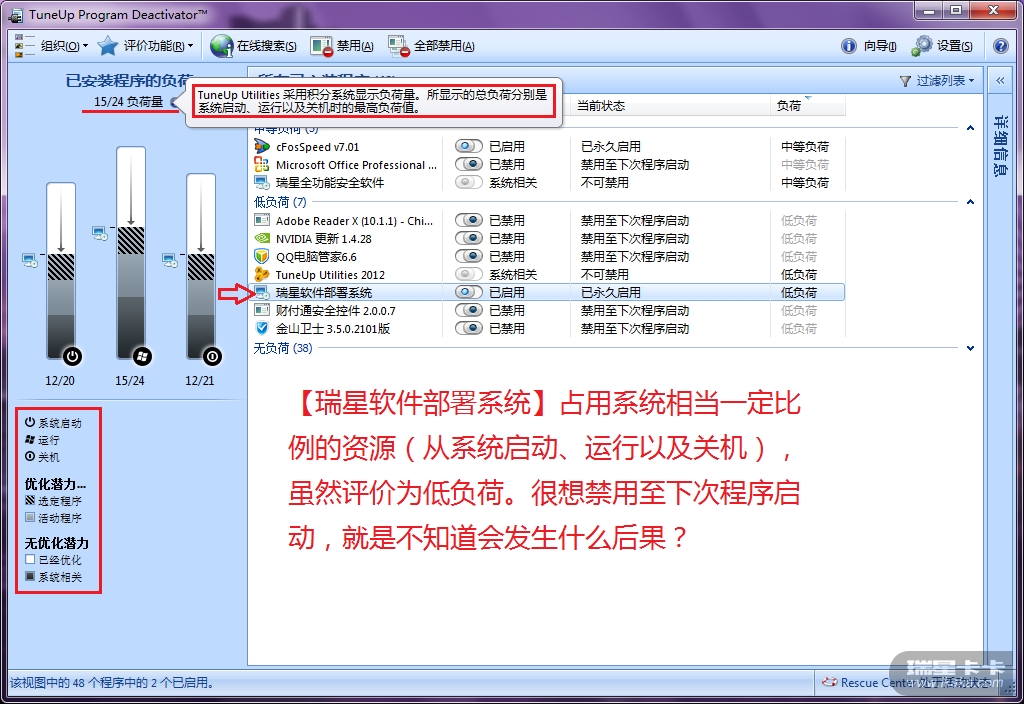The height and width of the screenshot is (704, 1024).
Task: Click the 选定程序 legend entry
Action: click(x=53, y=501)
